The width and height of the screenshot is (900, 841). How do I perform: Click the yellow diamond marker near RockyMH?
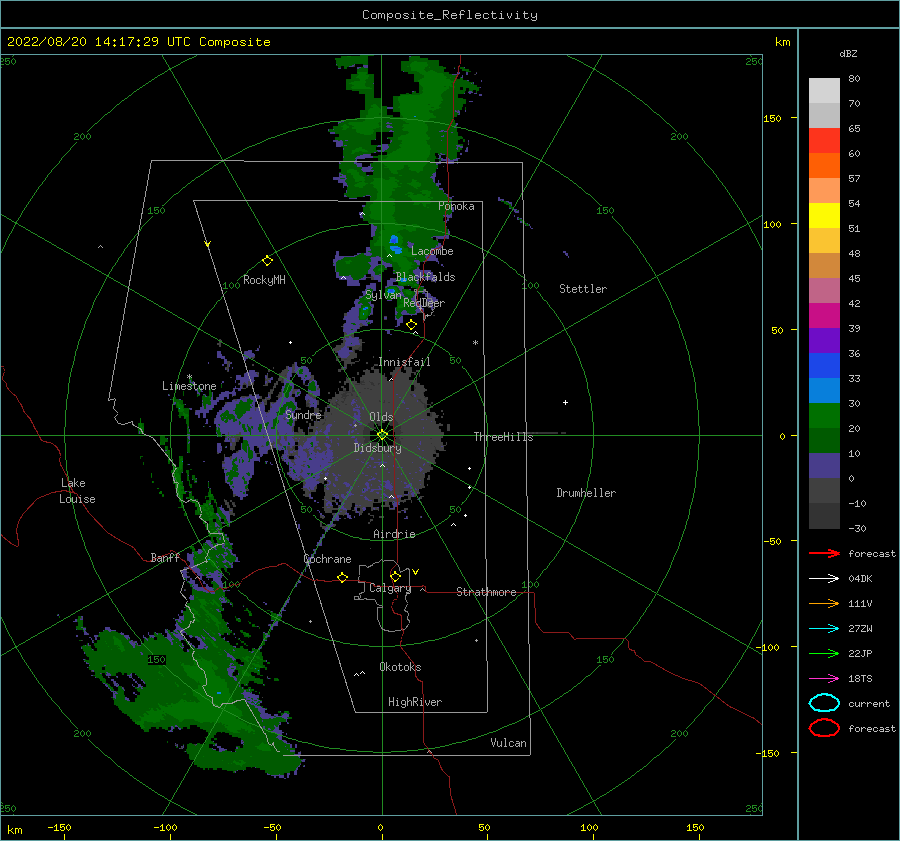point(267,261)
